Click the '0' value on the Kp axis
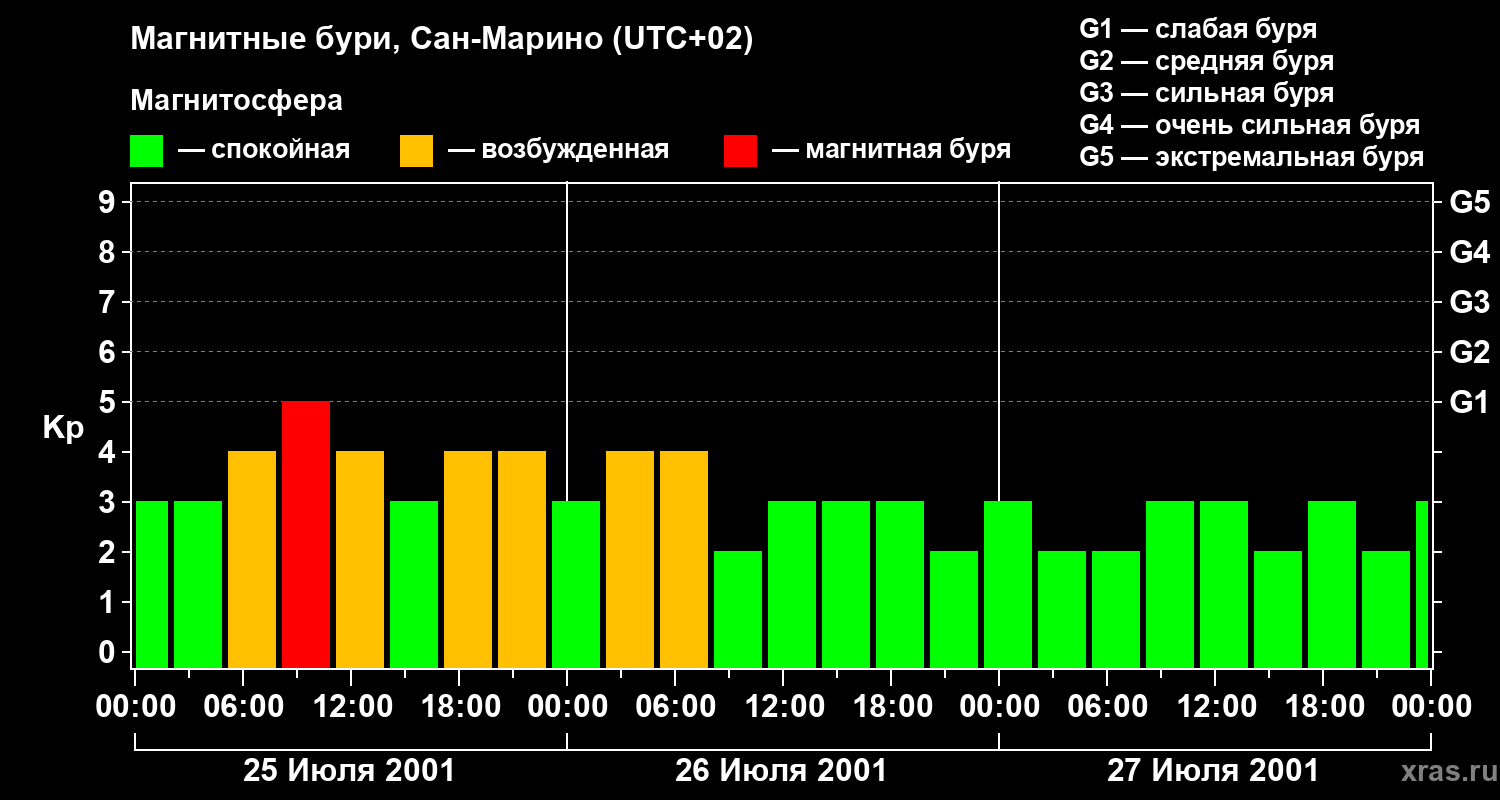 109,652
